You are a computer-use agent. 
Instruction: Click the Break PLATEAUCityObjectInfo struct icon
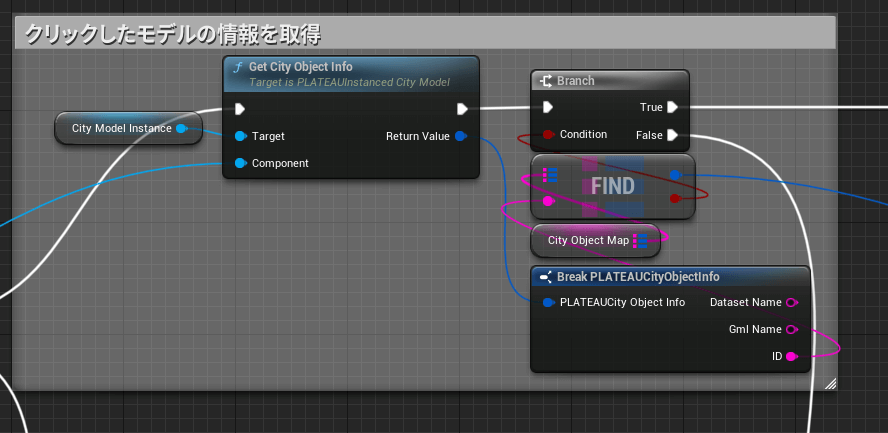click(545, 277)
